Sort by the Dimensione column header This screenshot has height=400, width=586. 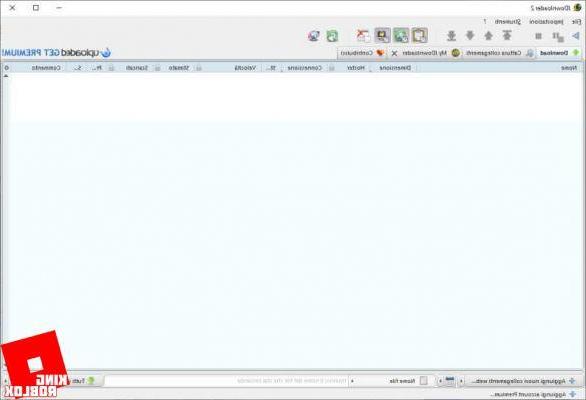click(x=395, y=68)
